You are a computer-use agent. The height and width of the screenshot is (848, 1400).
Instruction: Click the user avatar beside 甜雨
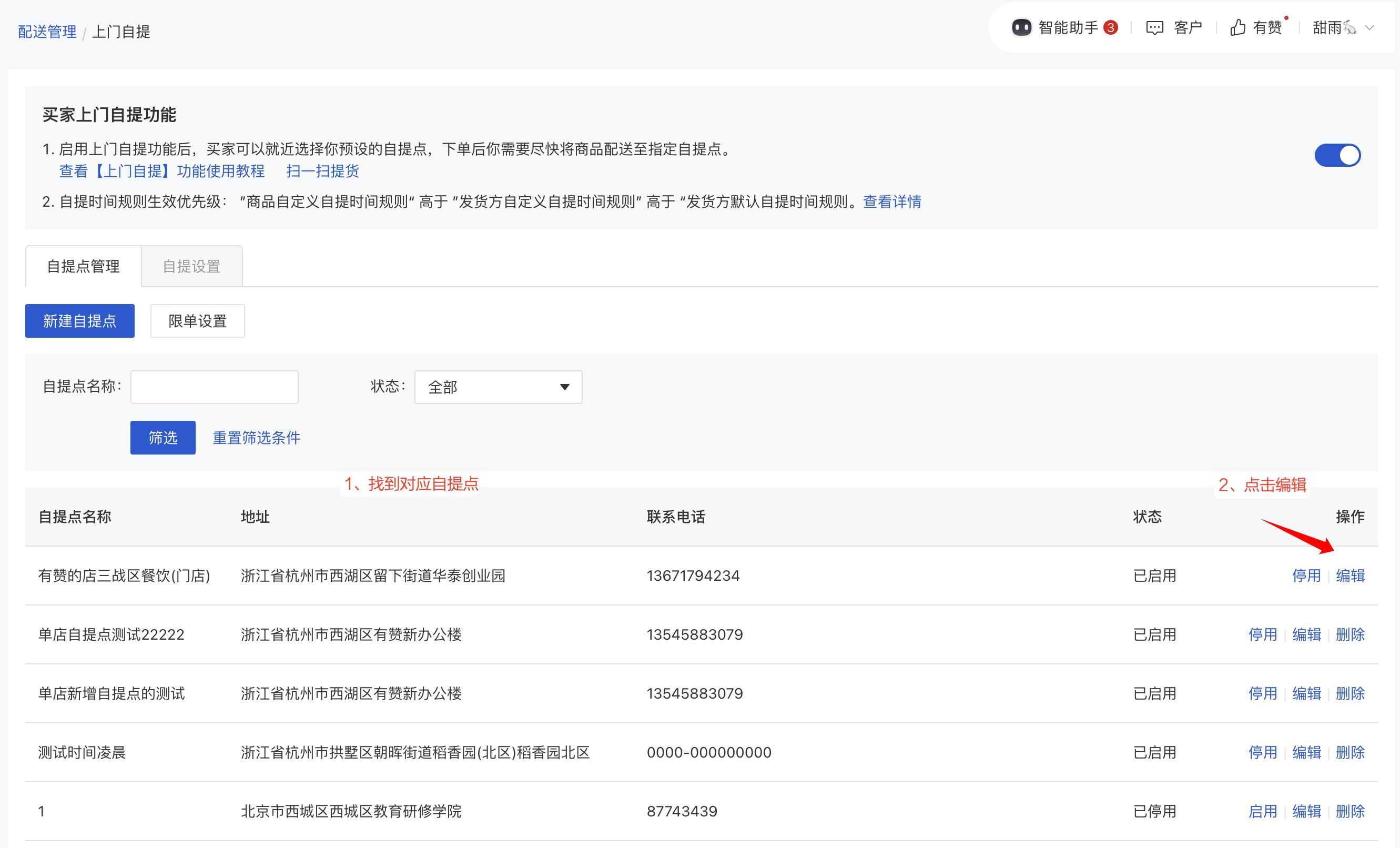(1350, 27)
